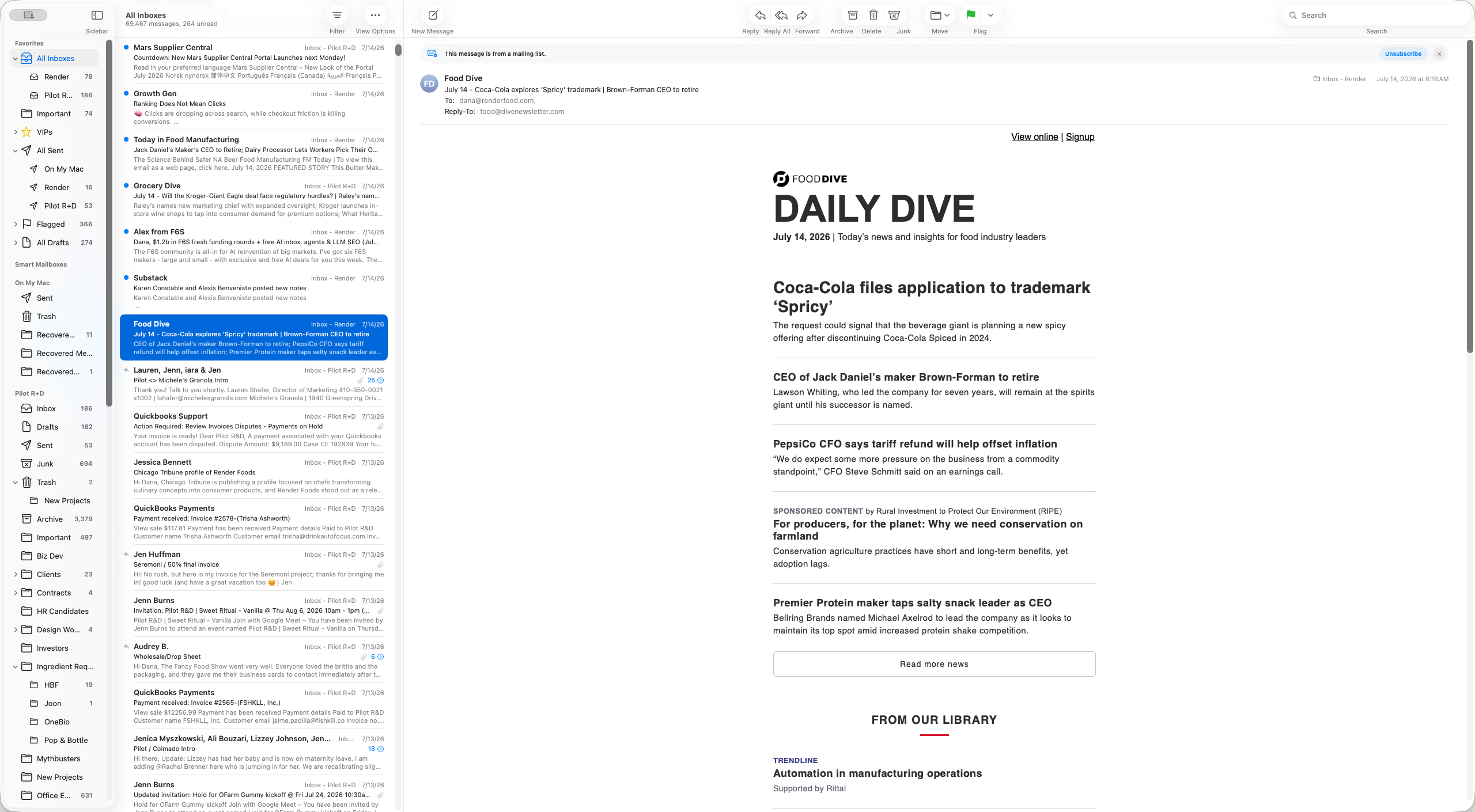1475x812 pixels.
Task: Select the Jessica Bennett Chicago Tribune email
Action: tap(254, 476)
